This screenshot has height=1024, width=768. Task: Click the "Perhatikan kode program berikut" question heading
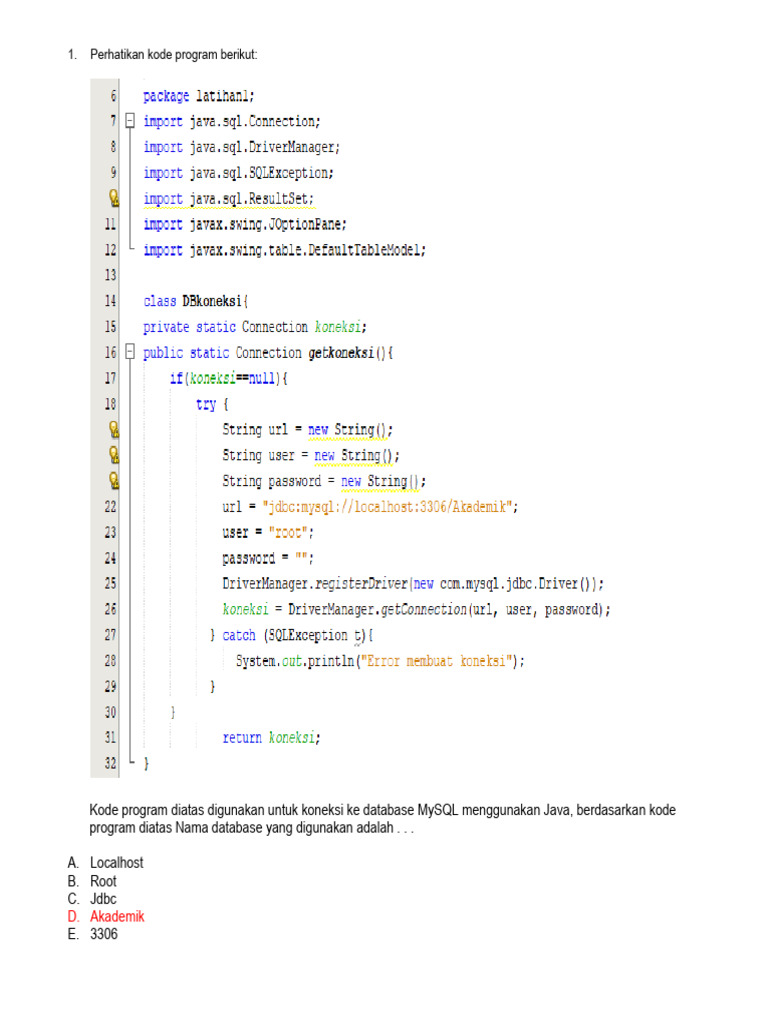pyautogui.click(x=174, y=54)
